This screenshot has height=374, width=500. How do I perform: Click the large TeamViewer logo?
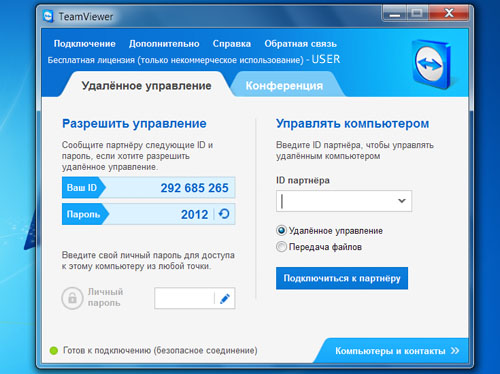432,64
